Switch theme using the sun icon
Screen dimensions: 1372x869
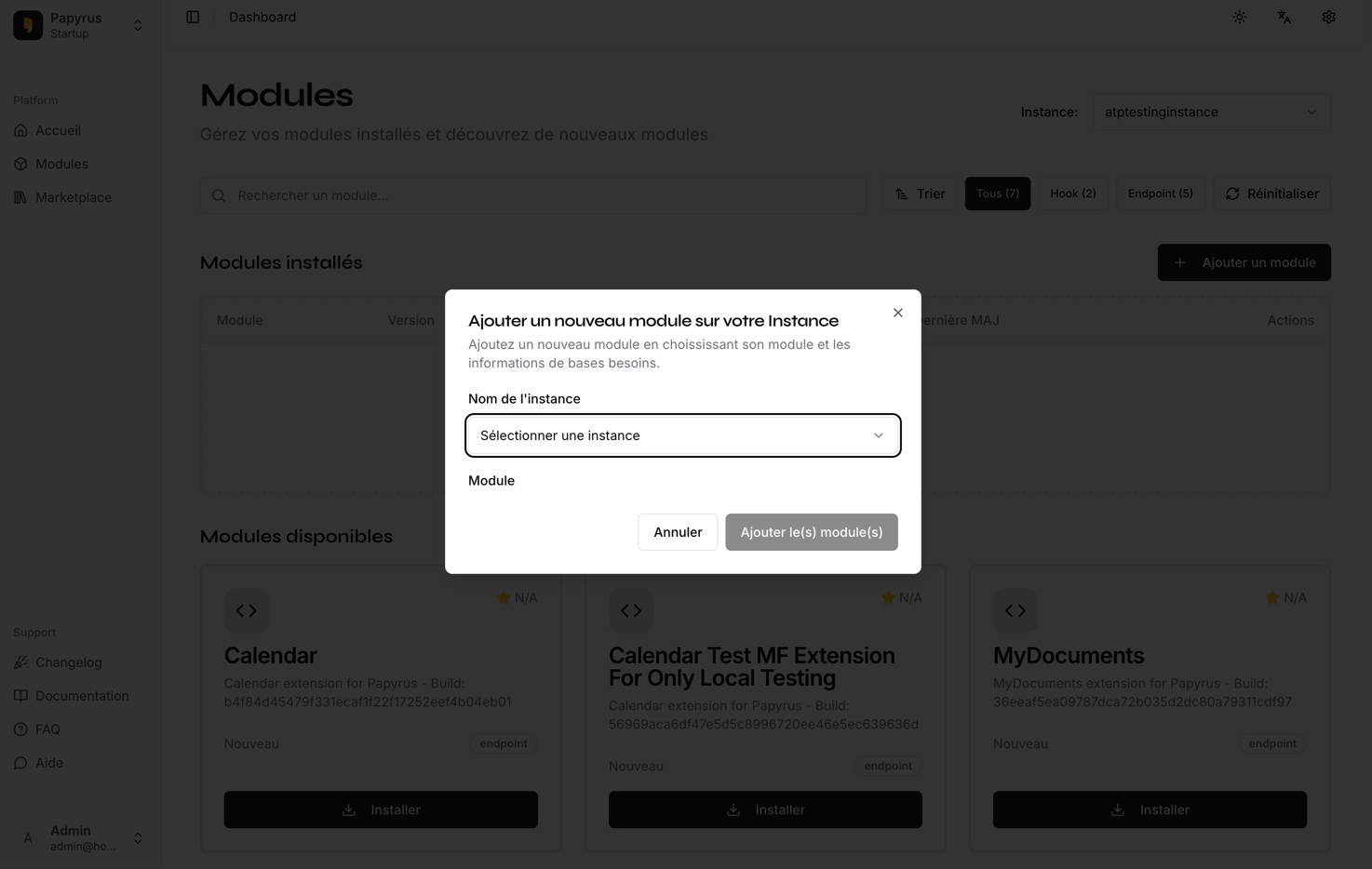coord(1239,17)
